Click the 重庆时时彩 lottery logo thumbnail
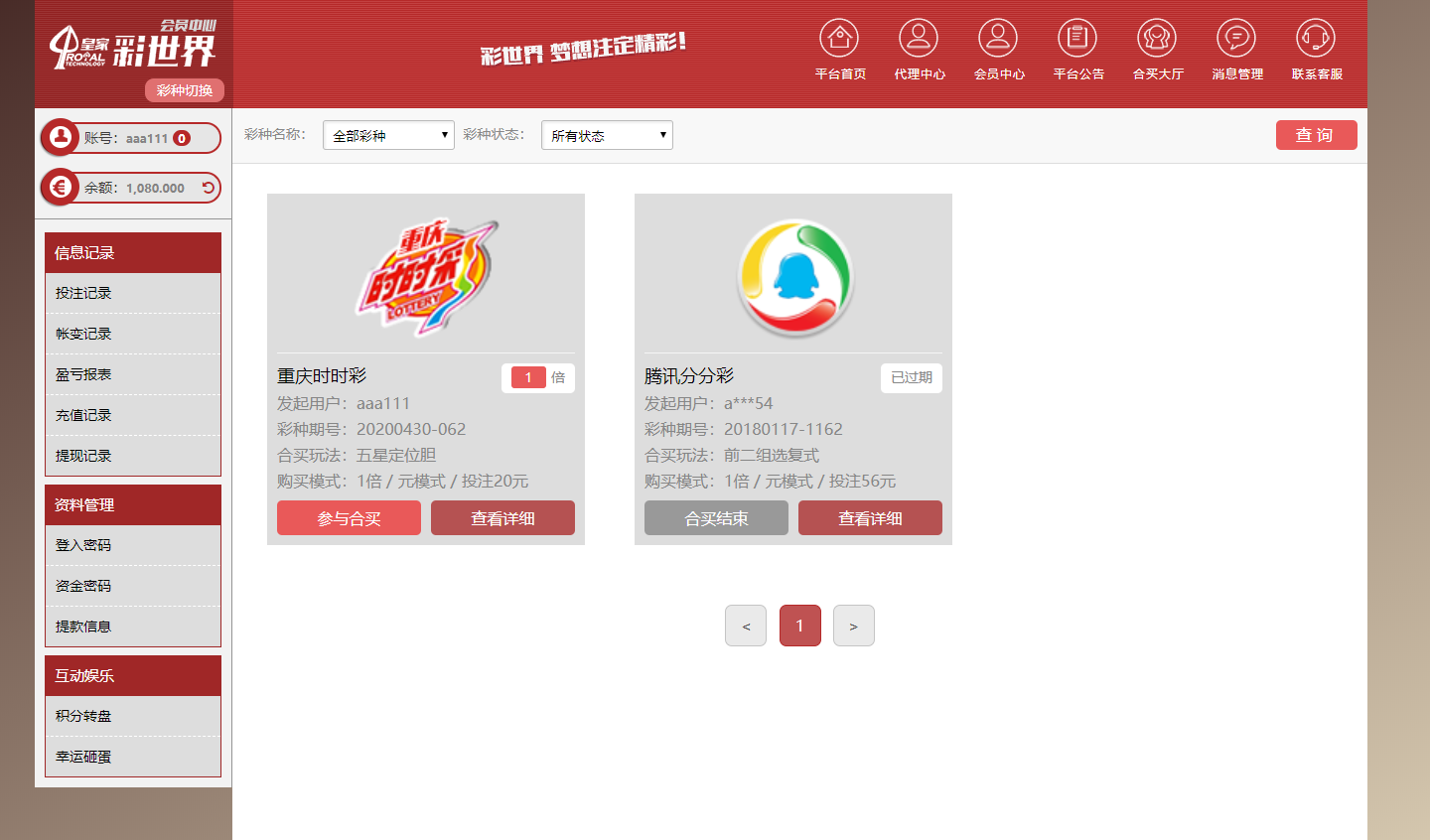Image resolution: width=1430 pixels, height=840 pixels. click(426, 276)
